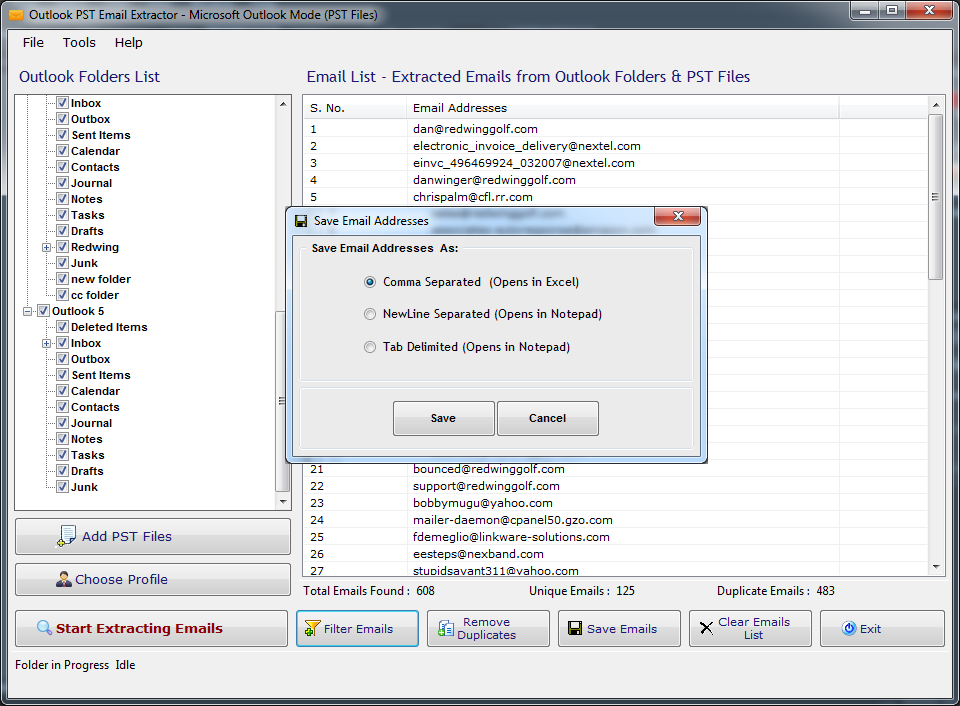Select dan@redwinggolf.com row
Screen dimensions: 960x706
615,129
